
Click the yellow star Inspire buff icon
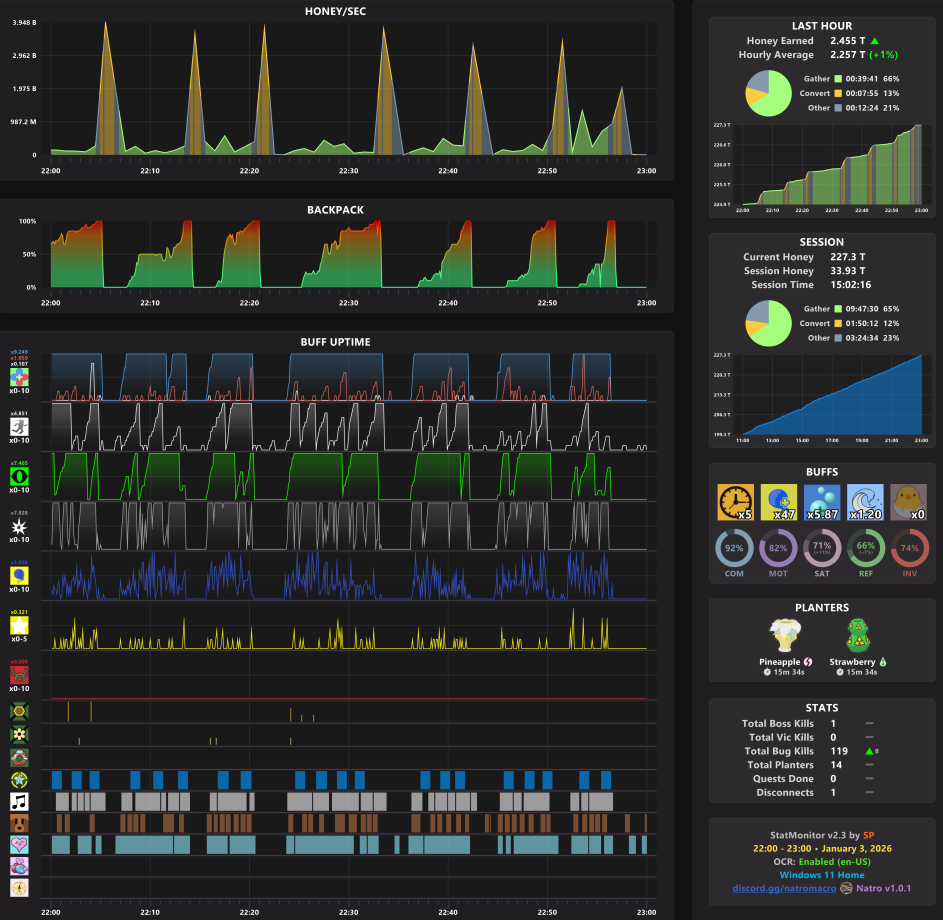[19, 625]
